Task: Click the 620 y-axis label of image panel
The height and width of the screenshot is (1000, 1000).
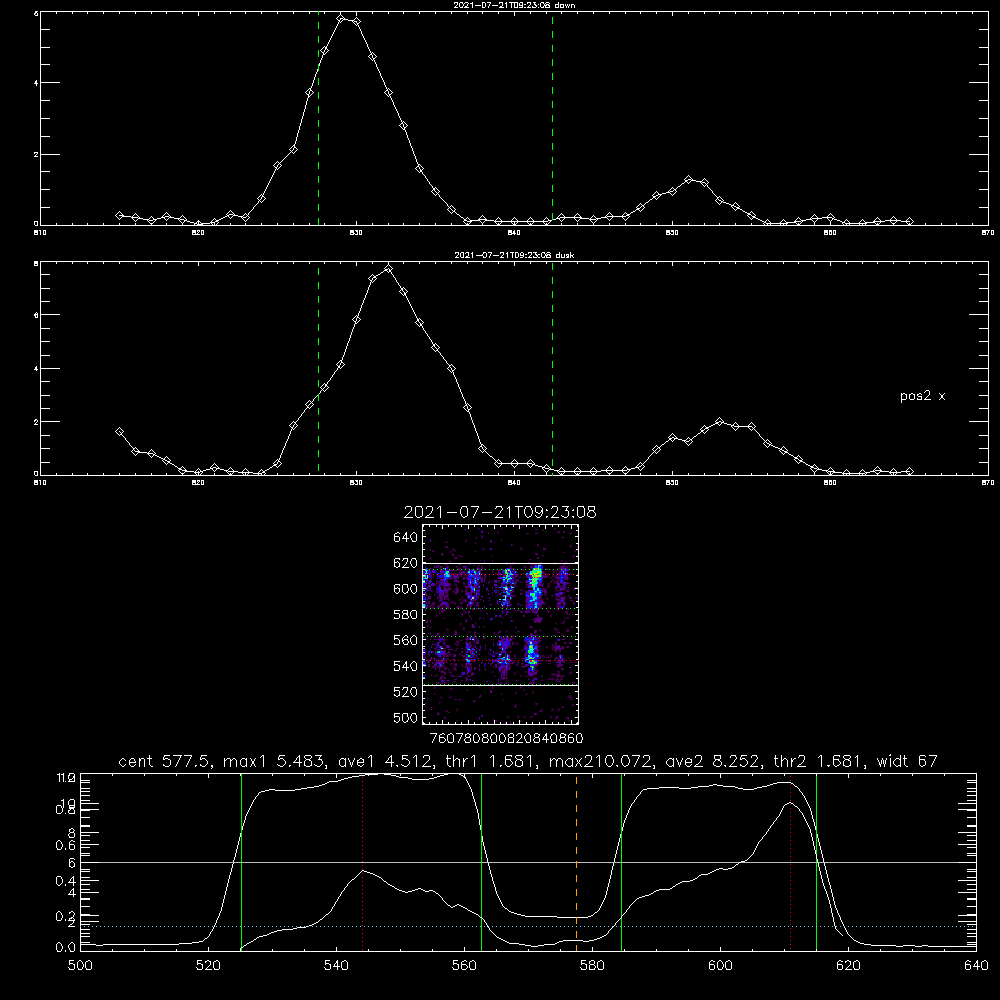Action: click(x=405, y=563)
